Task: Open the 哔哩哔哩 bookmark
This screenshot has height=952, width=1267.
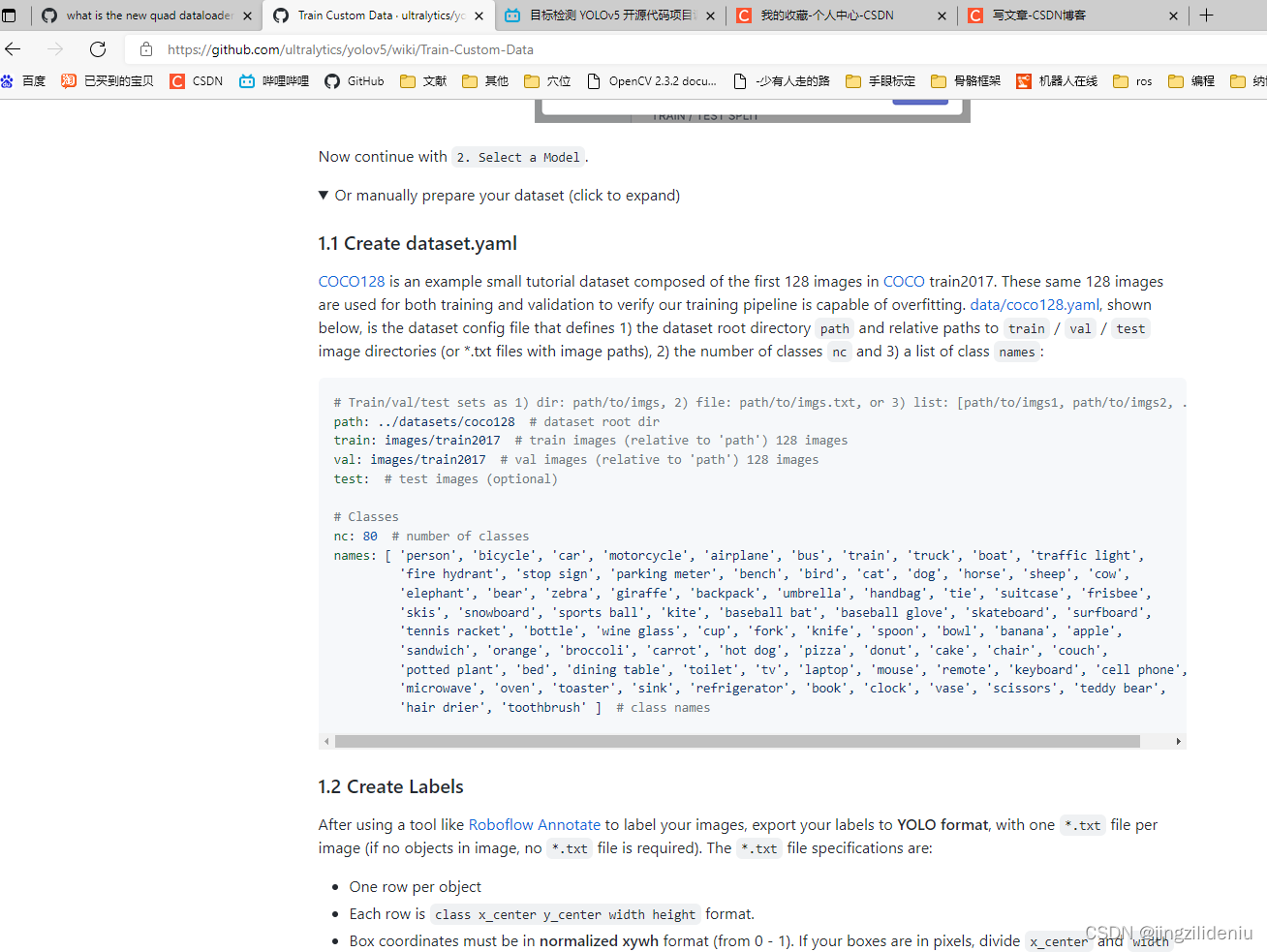Action: 274,81
